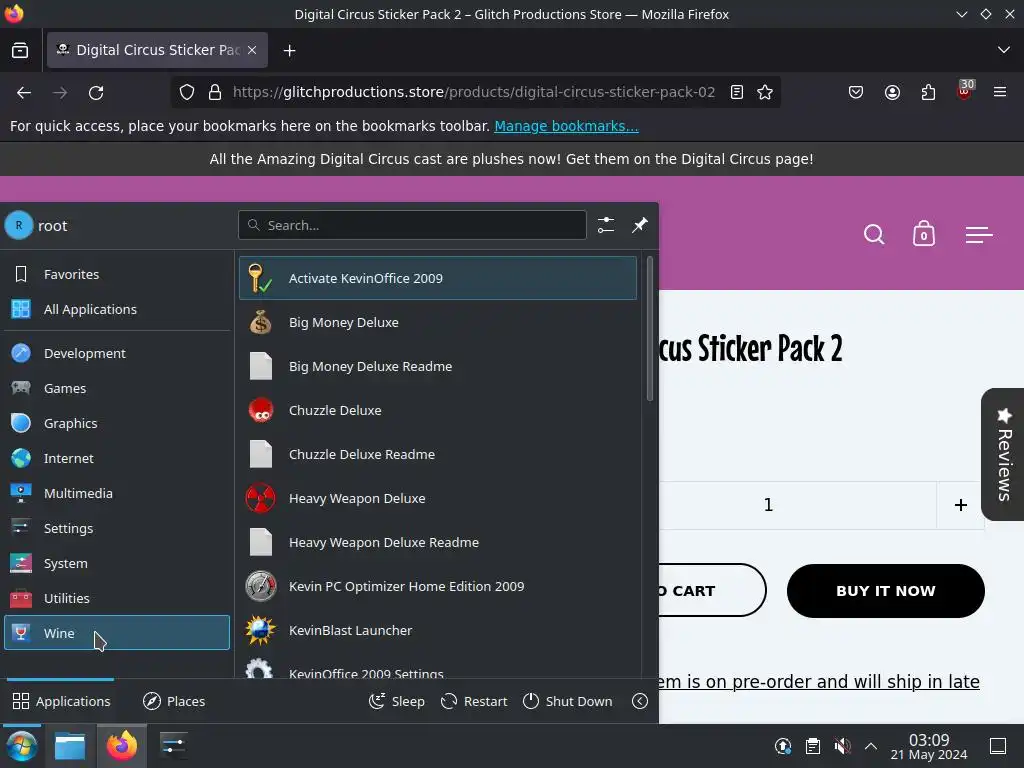
Task: Open file manager from taskbar
Action: [70, 746]
